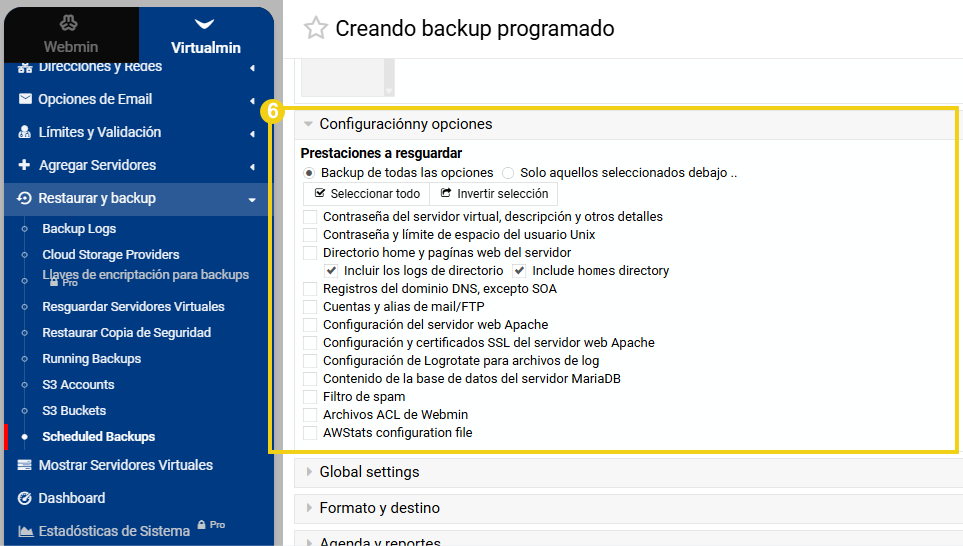Open Cloud Storage Providers menu item
The height and width of the screenshot is (546, 963).
[111, 254]
